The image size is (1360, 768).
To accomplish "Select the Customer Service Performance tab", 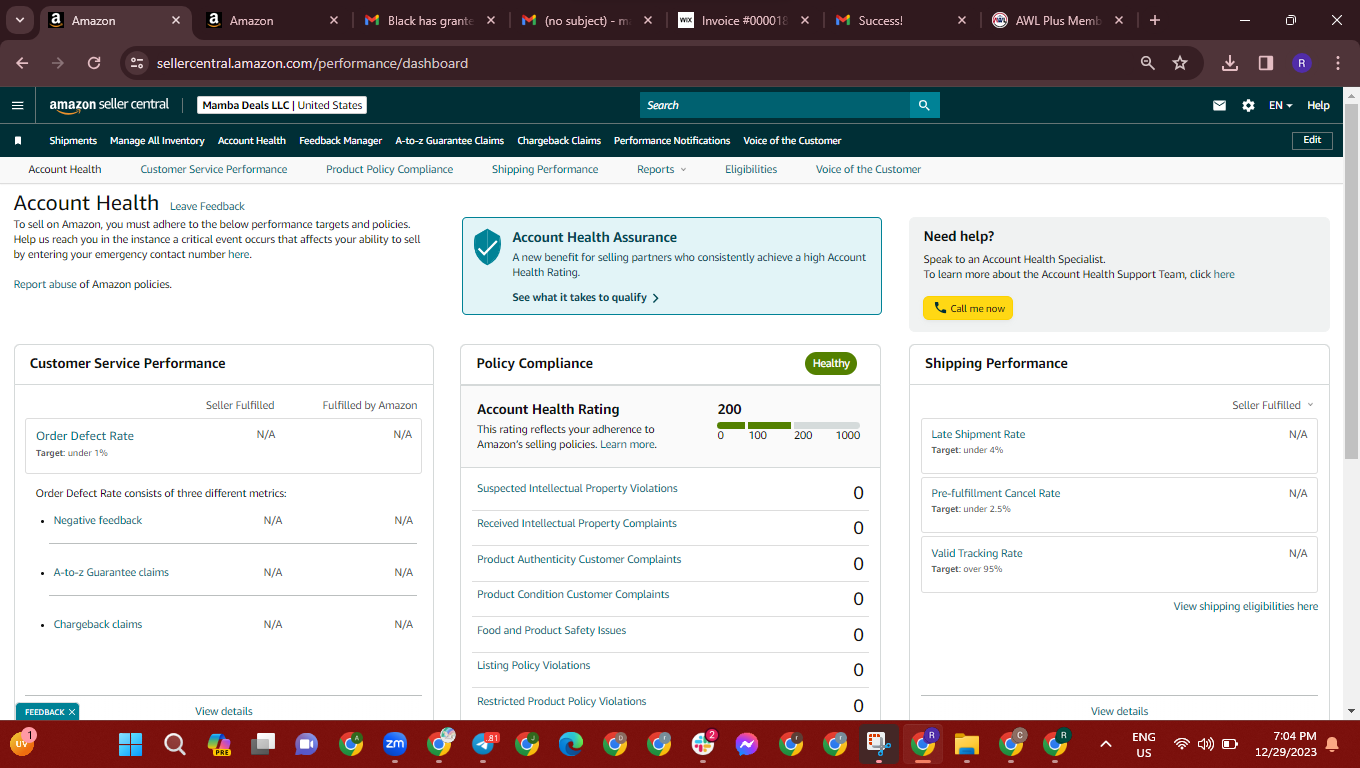I will (x=214, y=170).
